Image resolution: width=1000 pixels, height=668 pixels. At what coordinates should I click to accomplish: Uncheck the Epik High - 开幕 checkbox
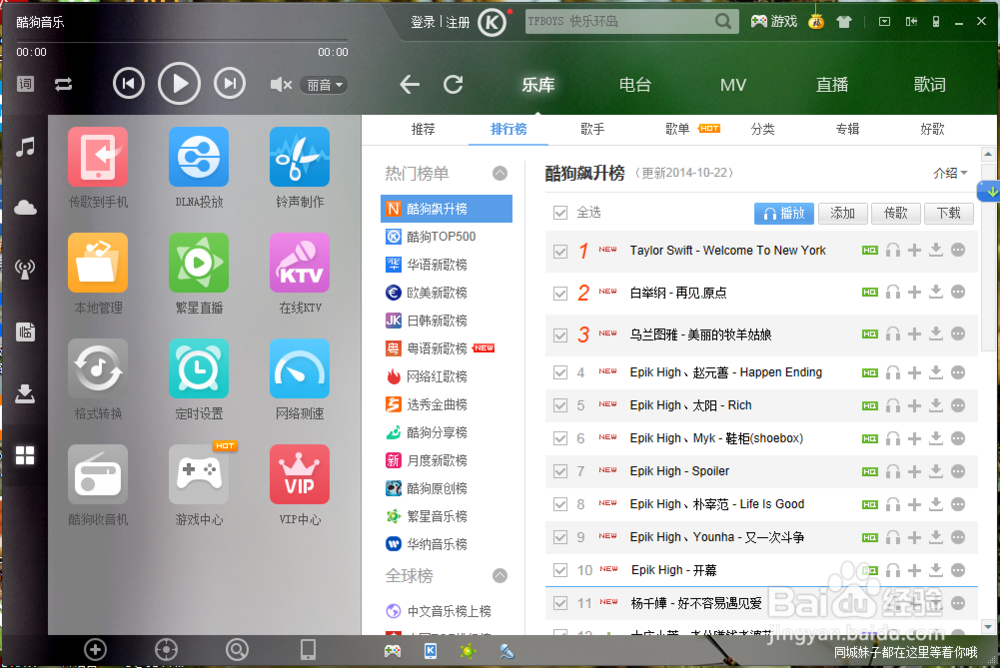560,570
